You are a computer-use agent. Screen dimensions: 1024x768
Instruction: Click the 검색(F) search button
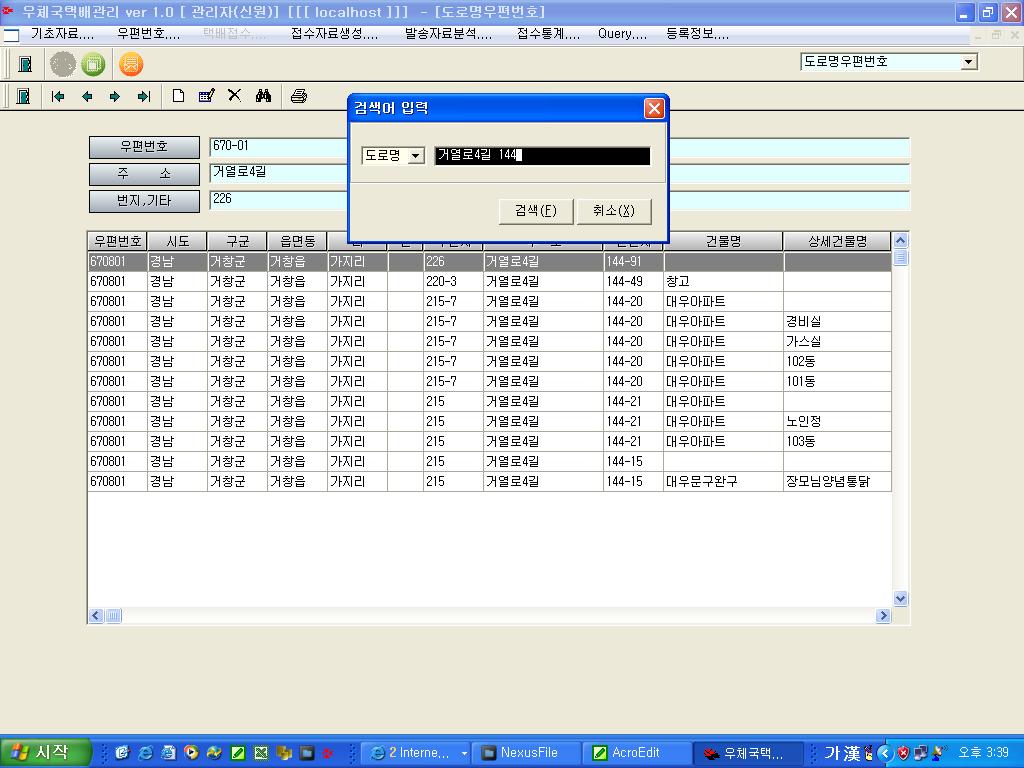pyautogui.click(x=536, y=211)
